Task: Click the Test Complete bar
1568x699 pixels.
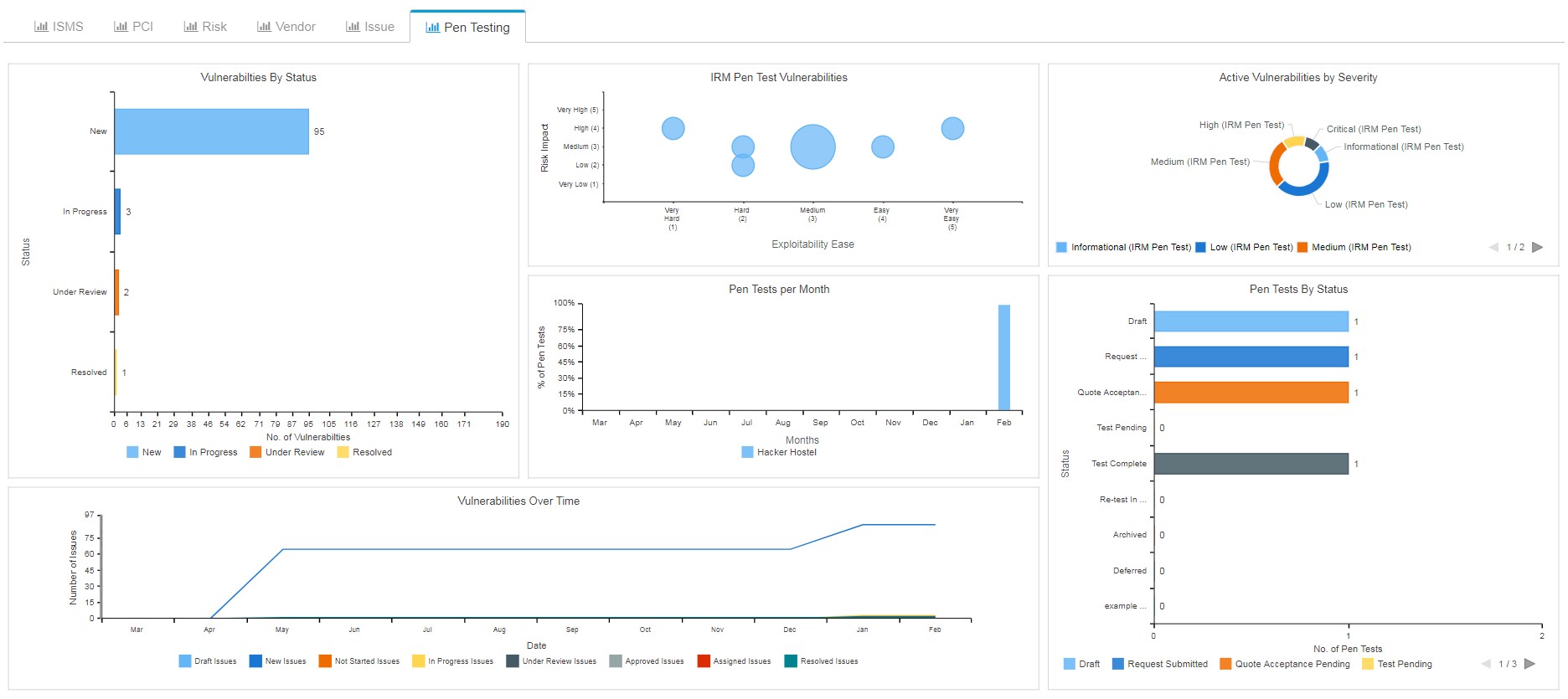Action: pyautogui.click(x=1251, y=464)
